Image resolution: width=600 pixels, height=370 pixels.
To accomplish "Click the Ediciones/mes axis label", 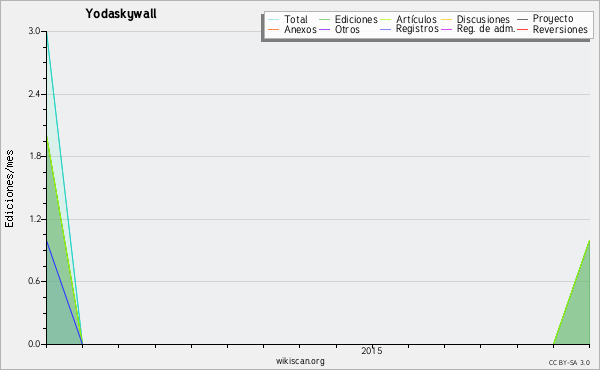I will tap(9, 189).
